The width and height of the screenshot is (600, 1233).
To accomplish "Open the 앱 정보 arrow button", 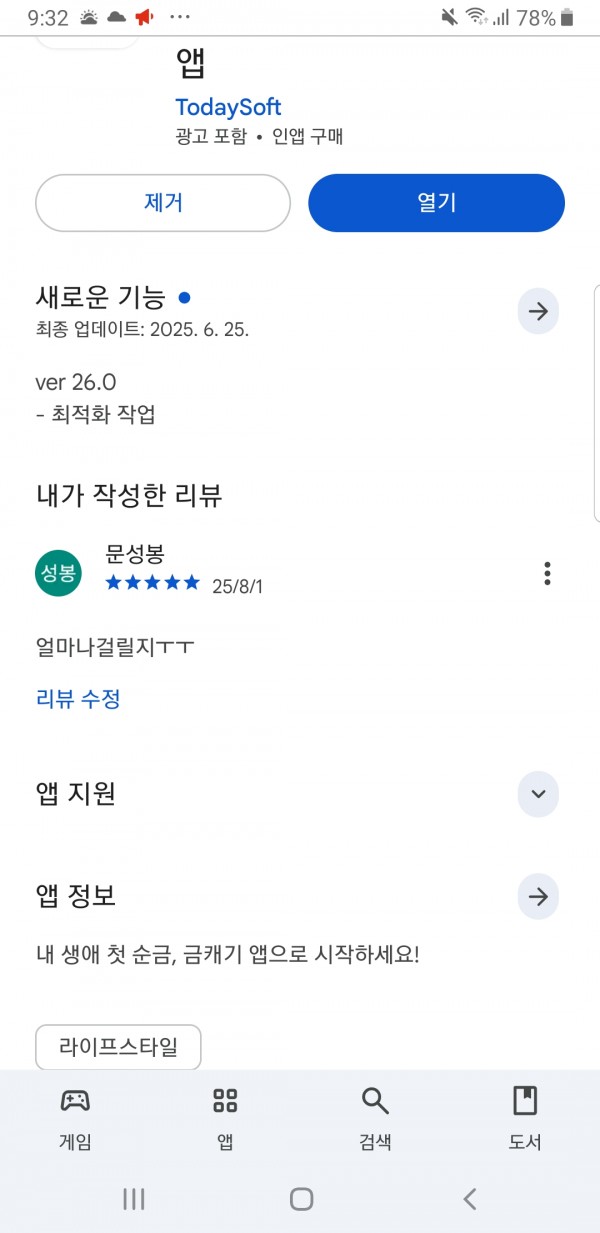I will click(x=538, y=896).
